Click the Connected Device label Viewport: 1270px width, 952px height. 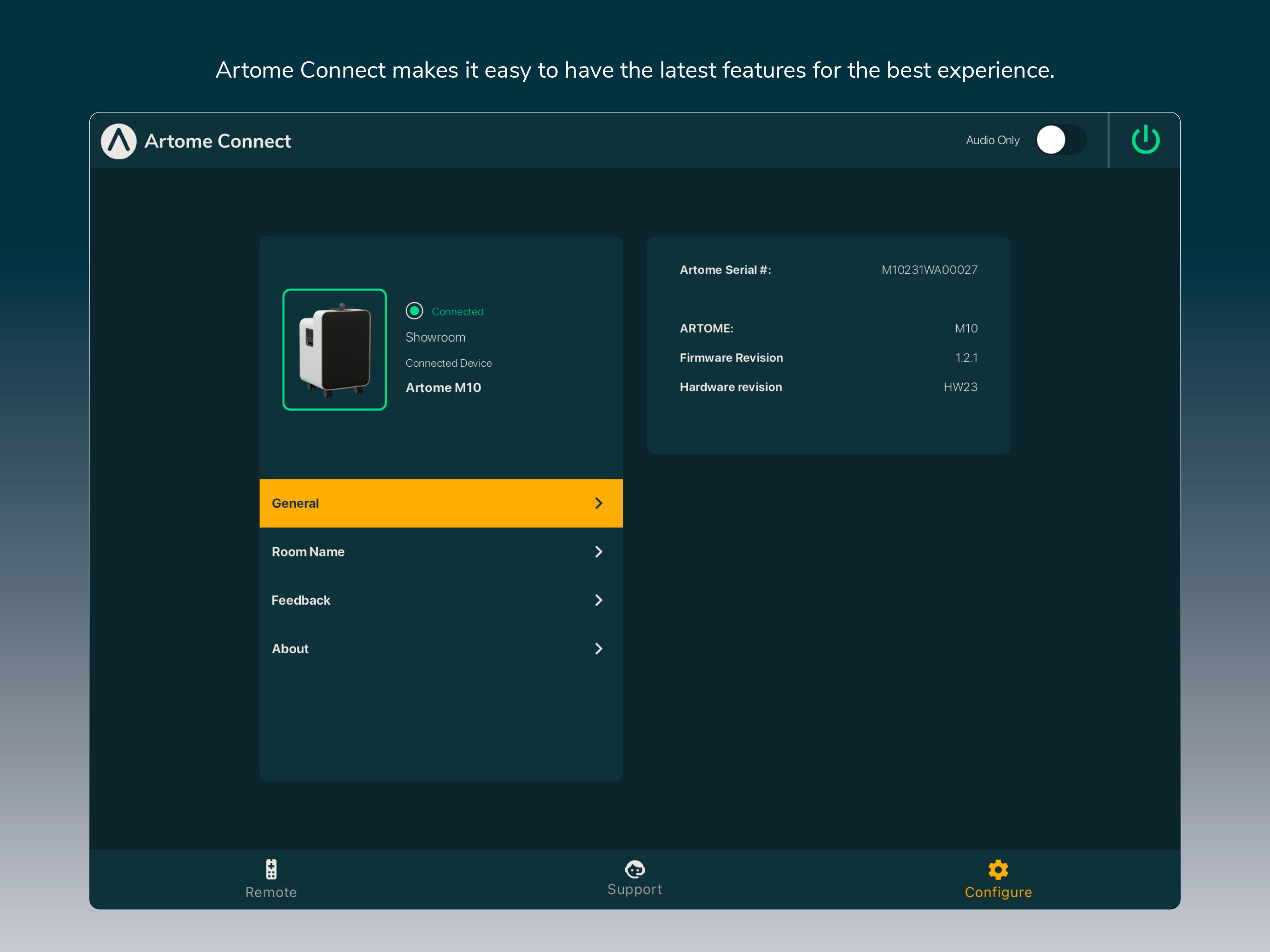tap(449, 364)
